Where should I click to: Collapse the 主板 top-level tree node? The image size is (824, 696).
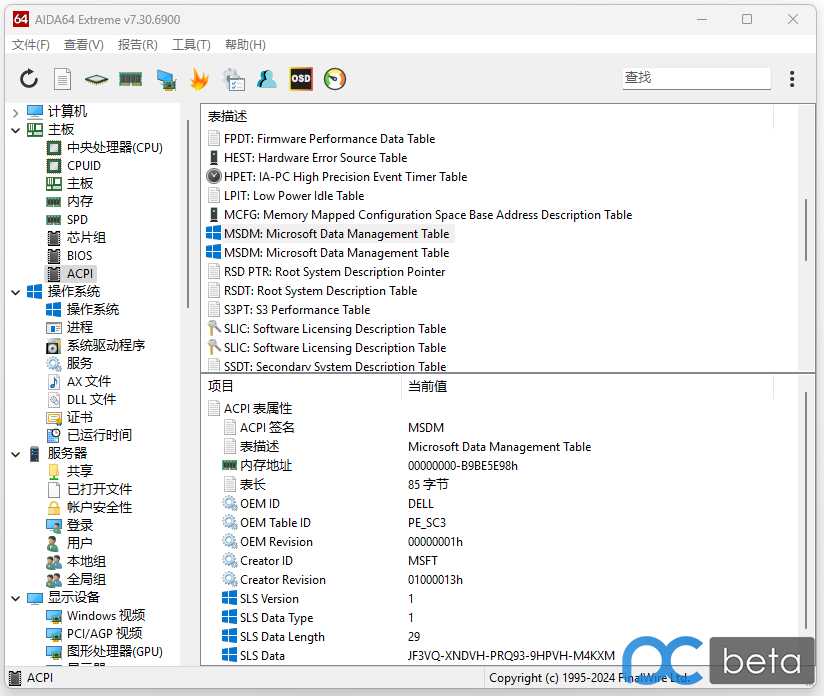pyautogui.click(x=15, y=130)
